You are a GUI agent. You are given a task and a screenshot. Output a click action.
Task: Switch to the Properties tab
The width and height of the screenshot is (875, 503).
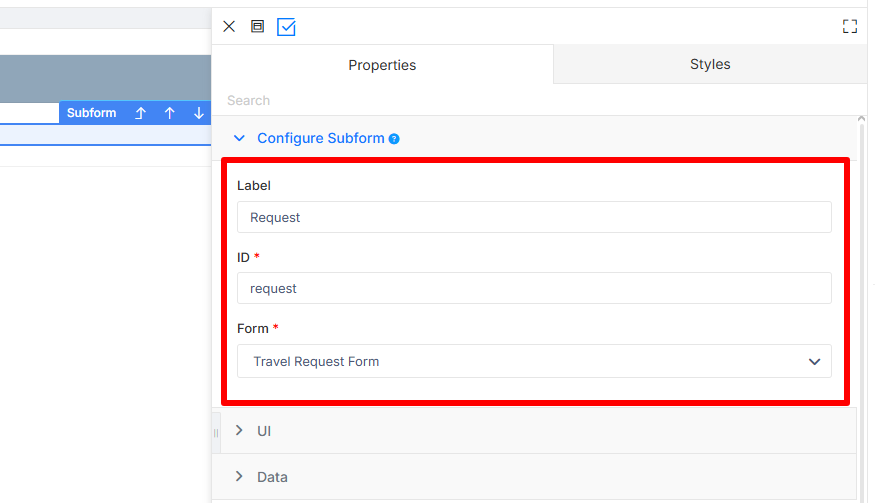382,65
